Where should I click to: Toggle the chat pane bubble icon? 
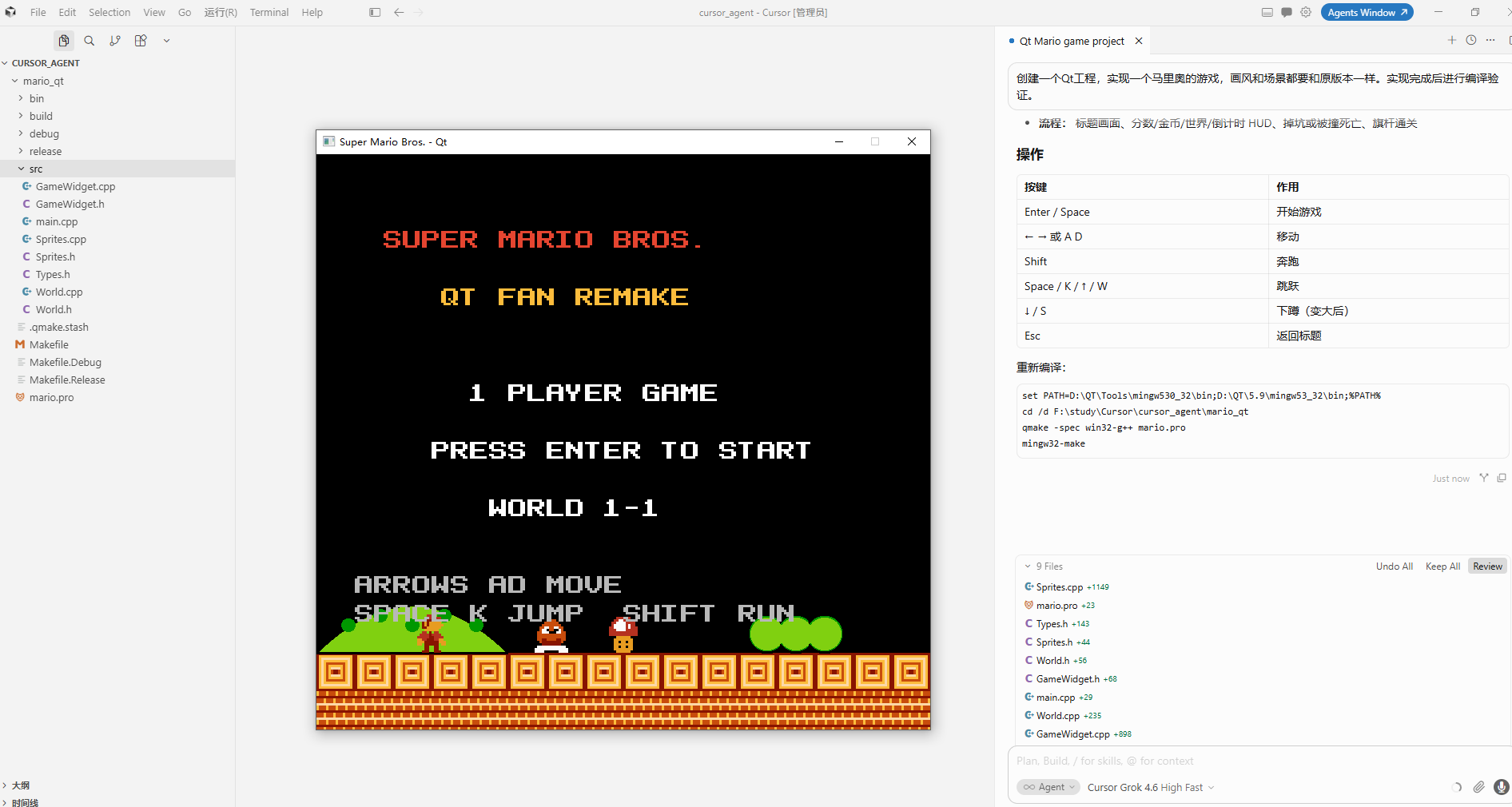(1287, 12)
